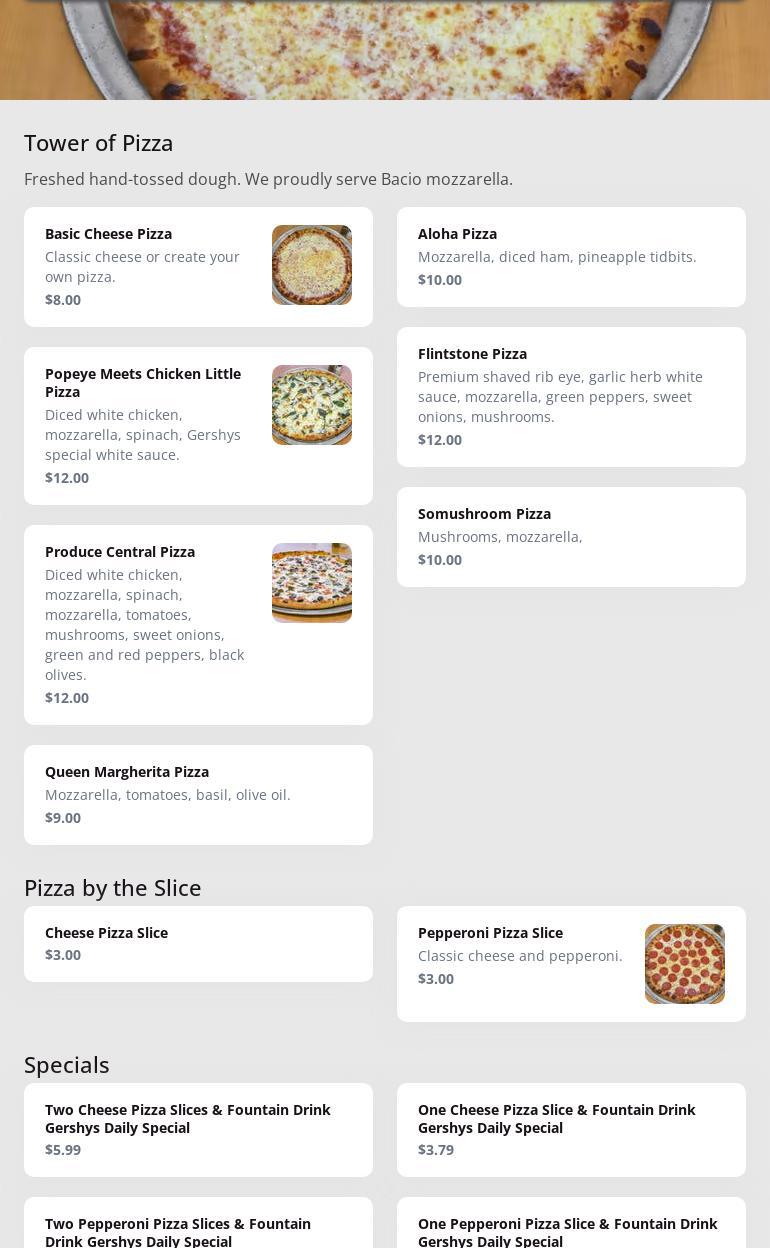Click the Tower of Pizza section heading
This screenshot has width=770, height=1248.
[x=99, y=143]
